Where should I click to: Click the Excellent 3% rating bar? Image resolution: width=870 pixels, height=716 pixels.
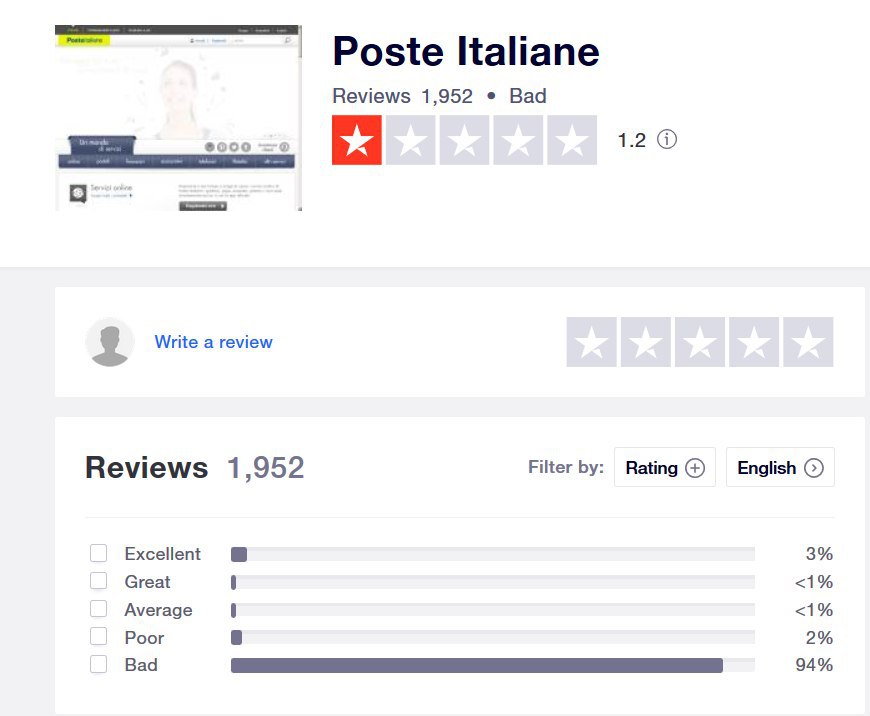(x=493, y=554)
